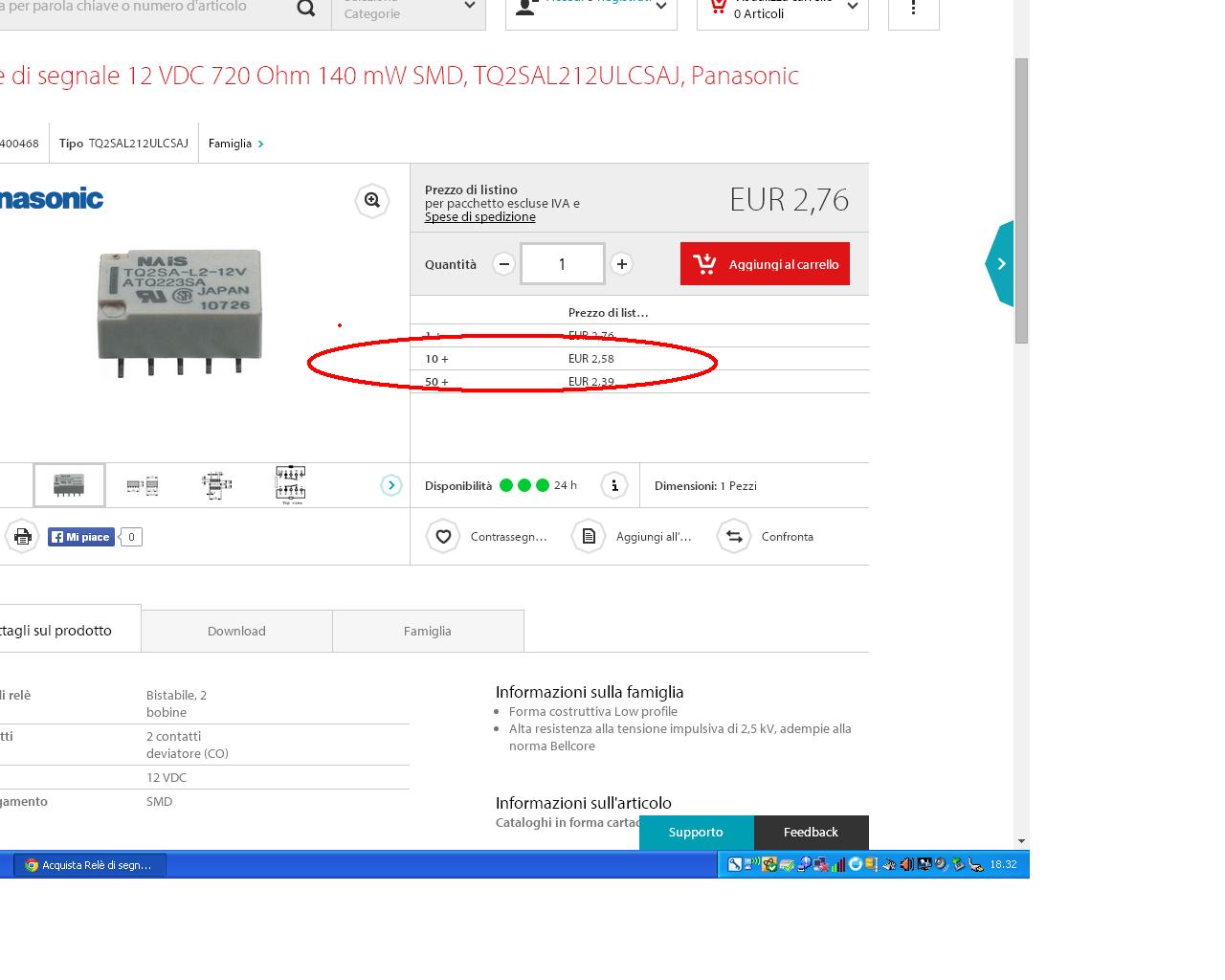
Task: Open availability info icon
Action: point(614,485)
